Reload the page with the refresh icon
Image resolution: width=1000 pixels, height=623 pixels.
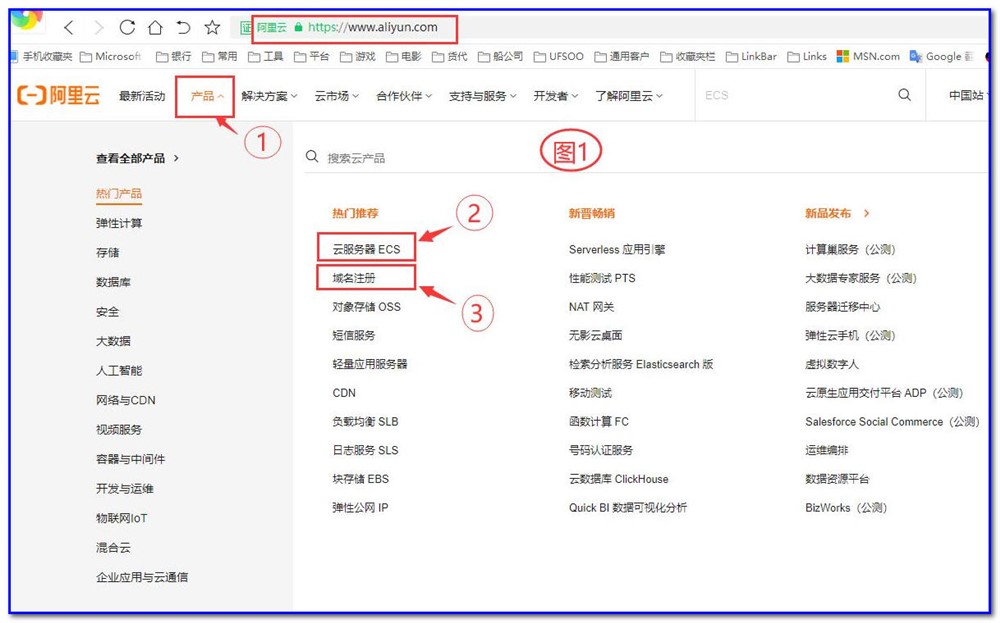point(127,28)
